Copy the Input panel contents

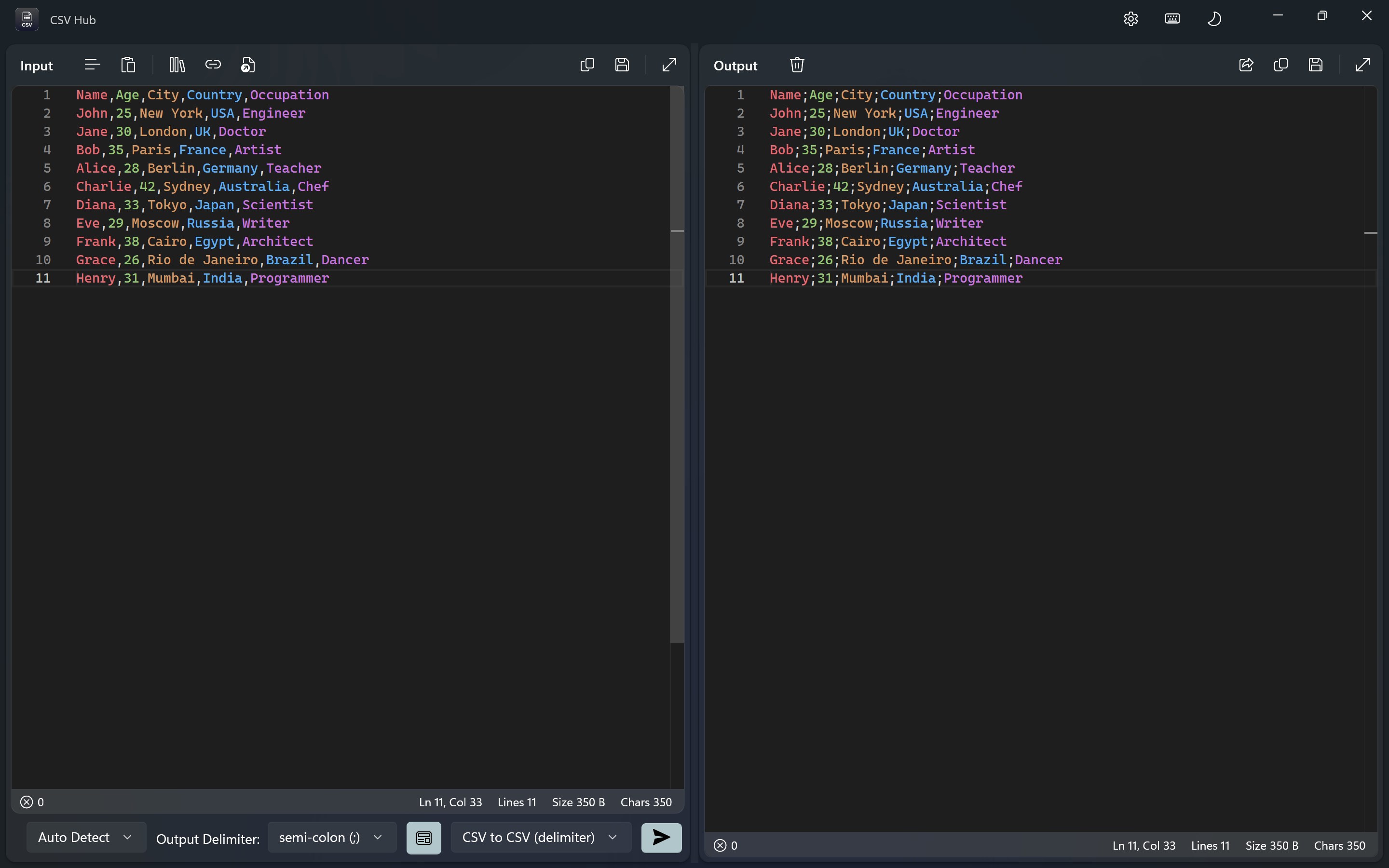(586, 65)
